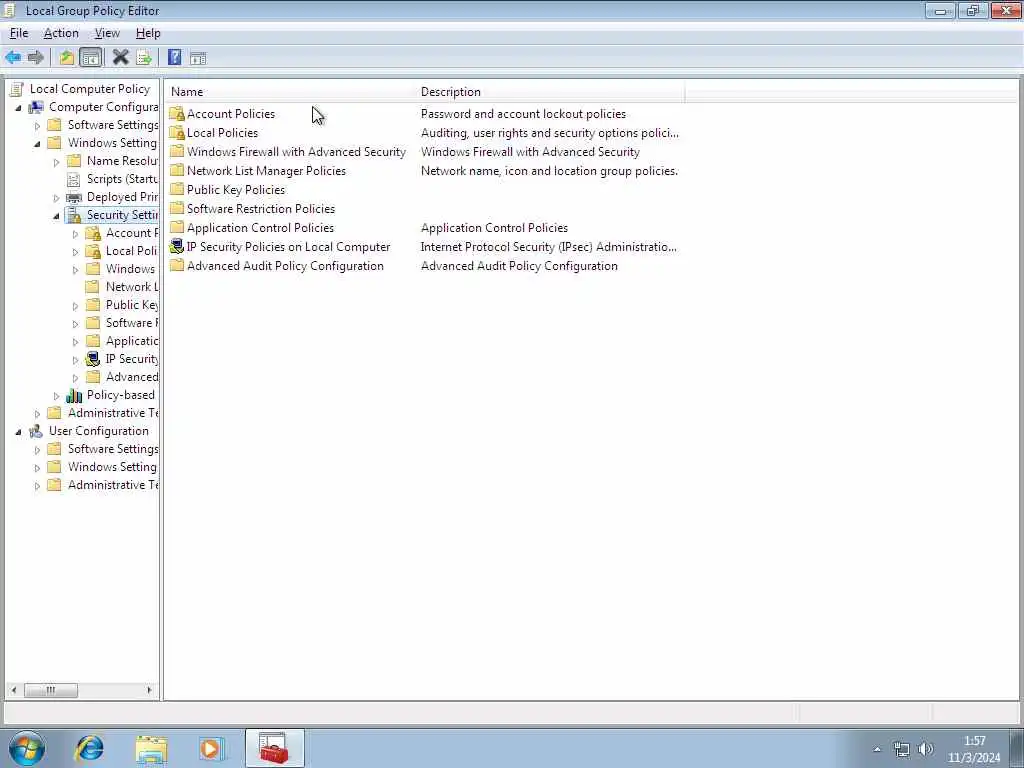Click the tree pane scroll right arrow
Screen dimensions: 1024x768
point(150,690)
